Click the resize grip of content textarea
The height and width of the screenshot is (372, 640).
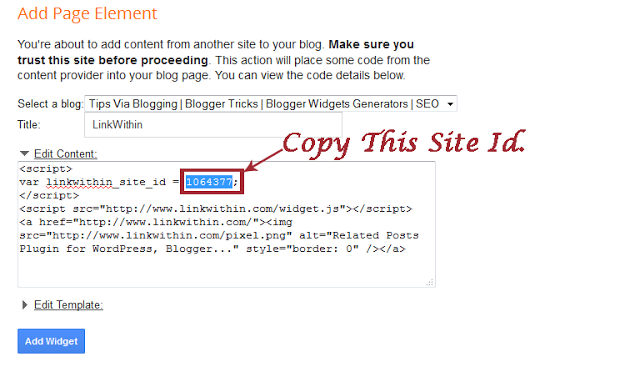[430, 282]
